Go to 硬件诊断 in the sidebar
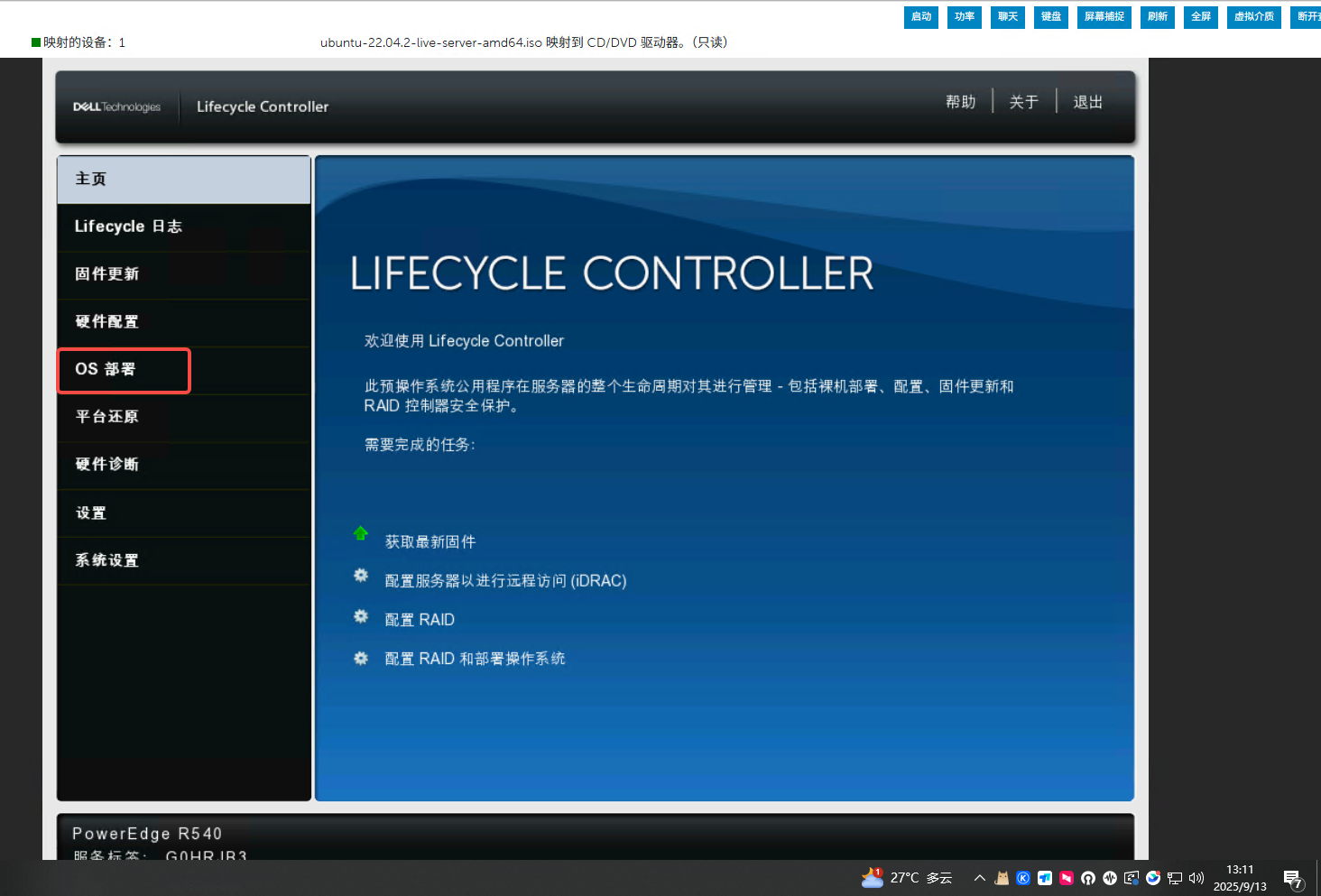The width and height of the screenshot is (1321, 896). click(x=107, y=465)
